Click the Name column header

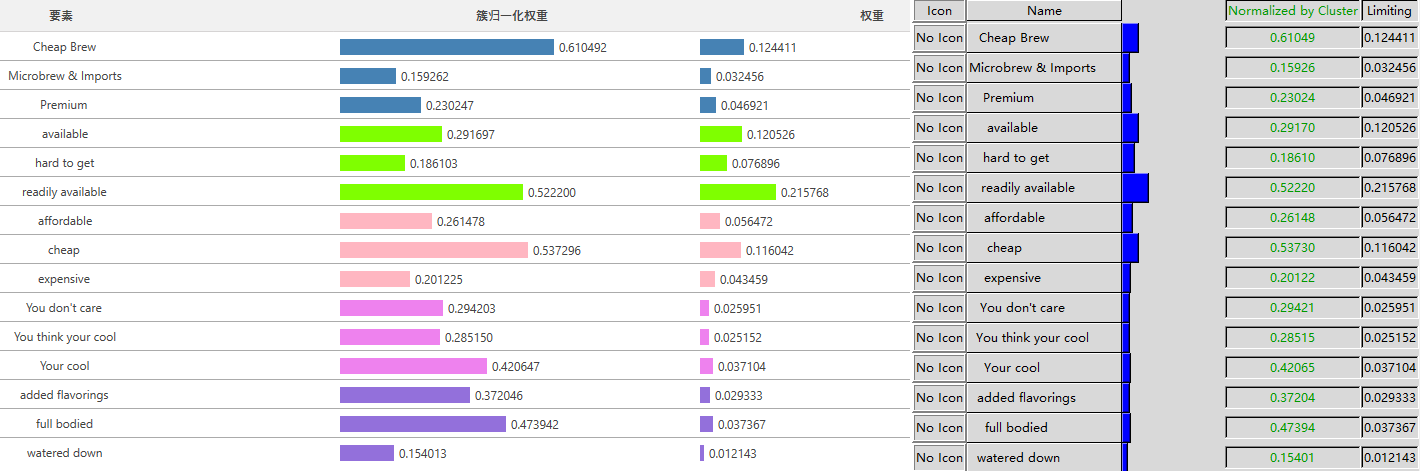coord(1044,11)
